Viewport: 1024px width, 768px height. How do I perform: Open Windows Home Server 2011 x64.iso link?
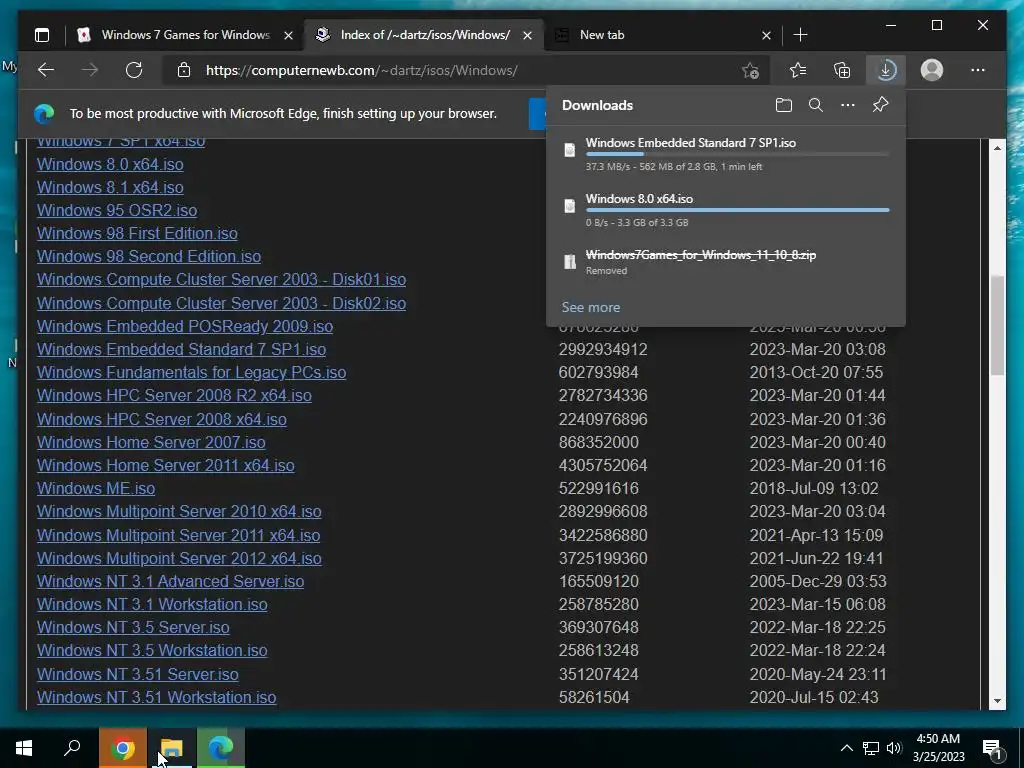point(165,465)
